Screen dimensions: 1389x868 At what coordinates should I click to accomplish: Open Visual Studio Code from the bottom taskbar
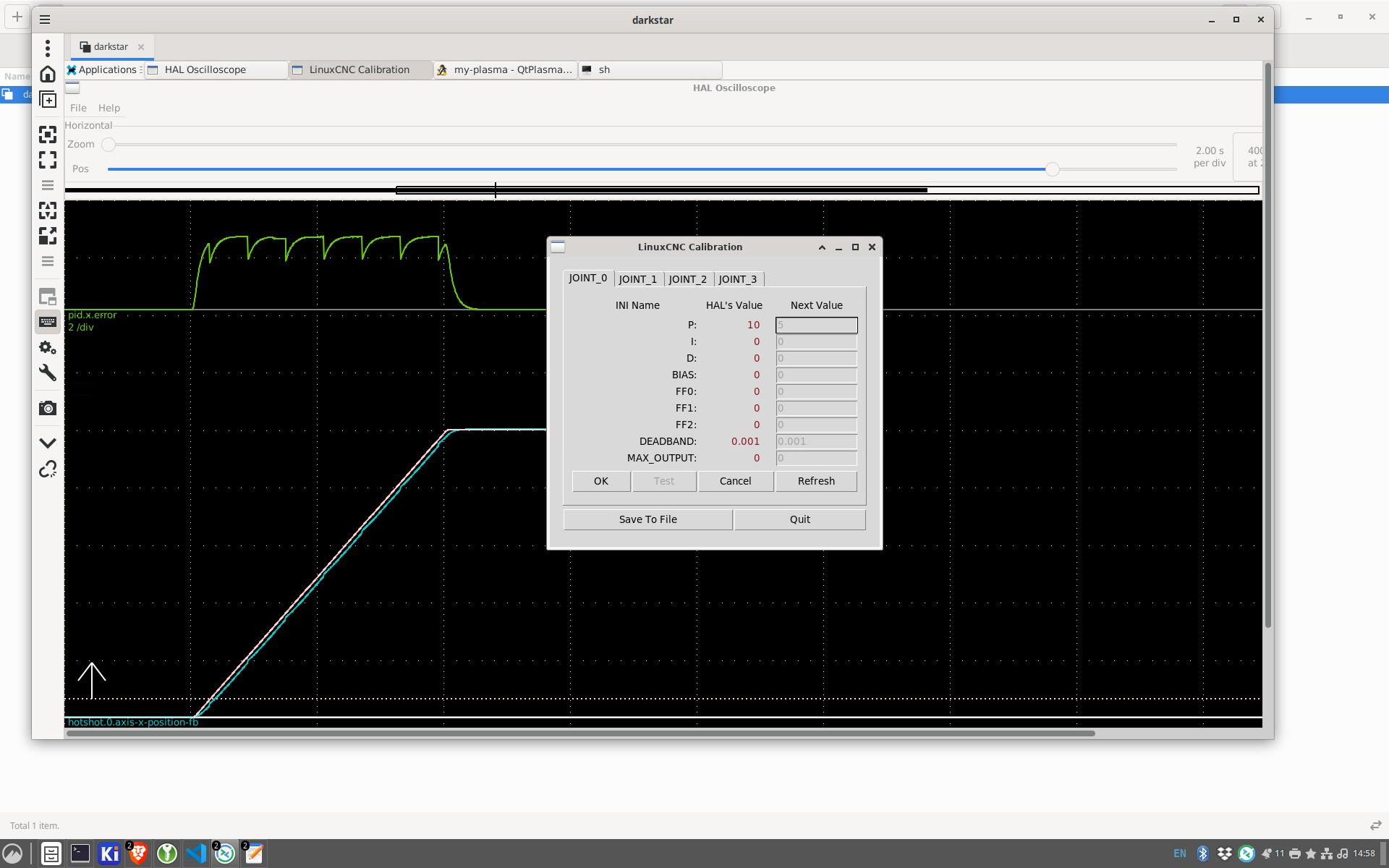click(196, 854)
